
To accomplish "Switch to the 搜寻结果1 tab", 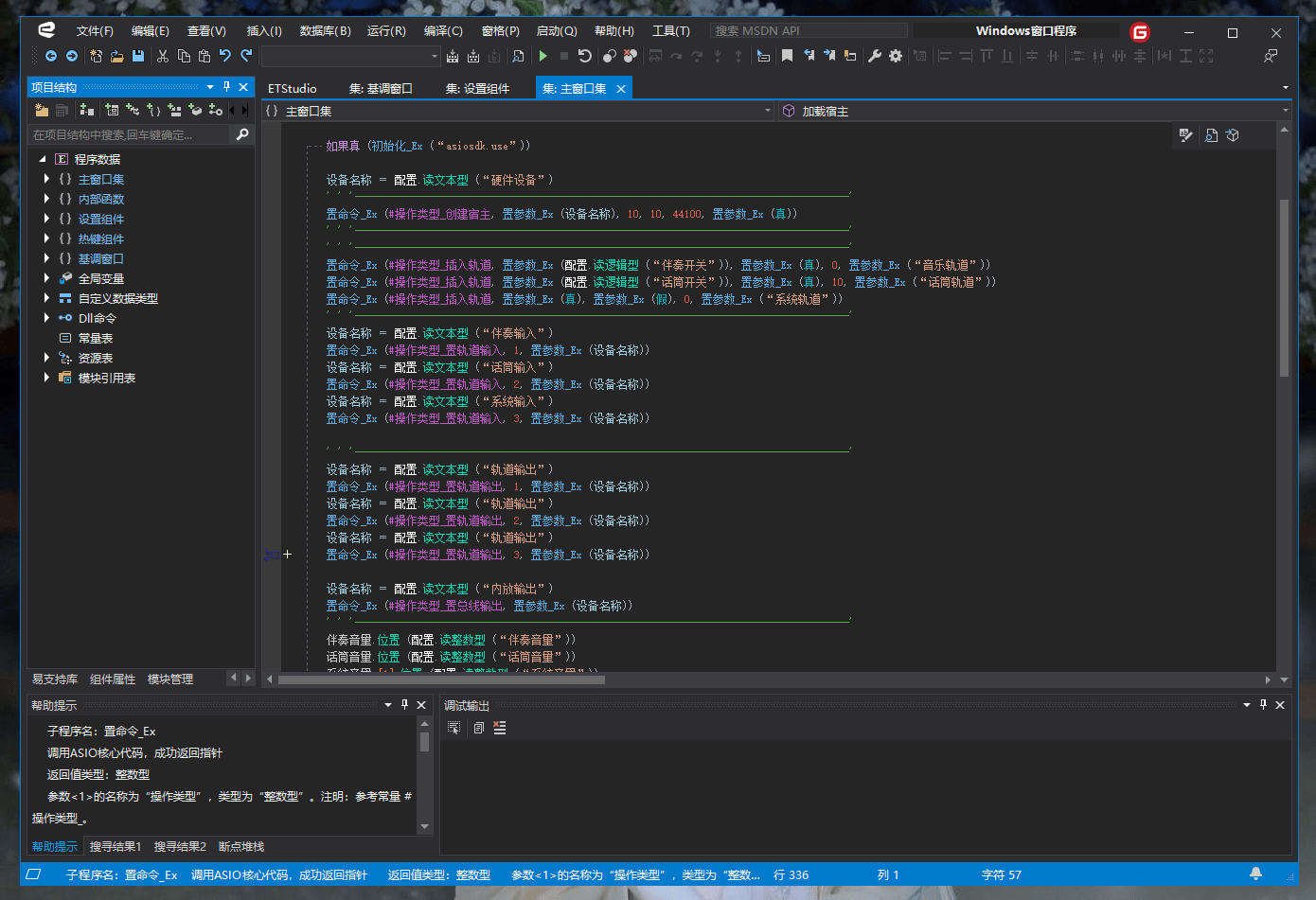I will point(116,846).
